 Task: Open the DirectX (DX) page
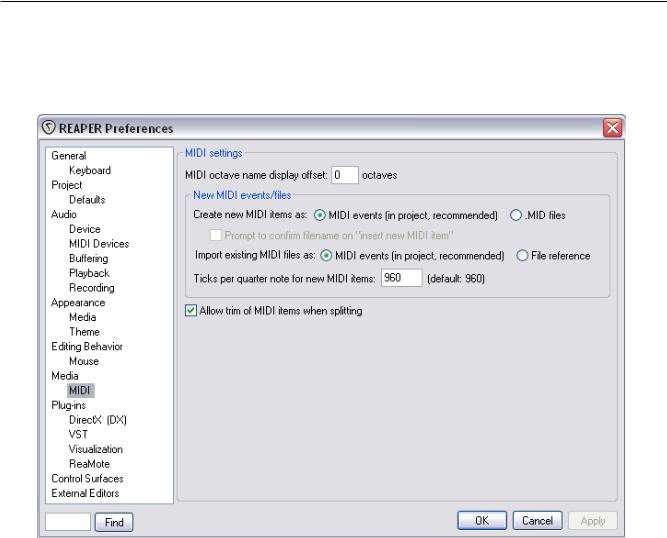tap(97, 420)
